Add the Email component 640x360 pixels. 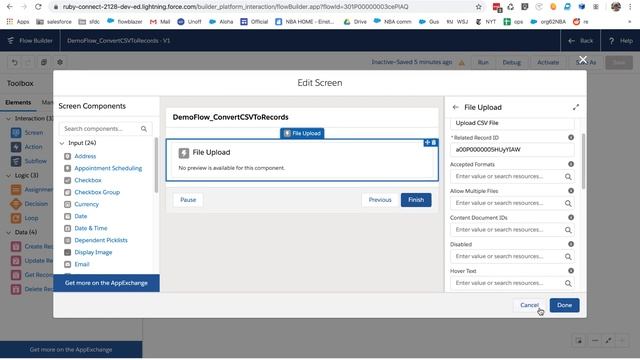click(x=82, y=264)
